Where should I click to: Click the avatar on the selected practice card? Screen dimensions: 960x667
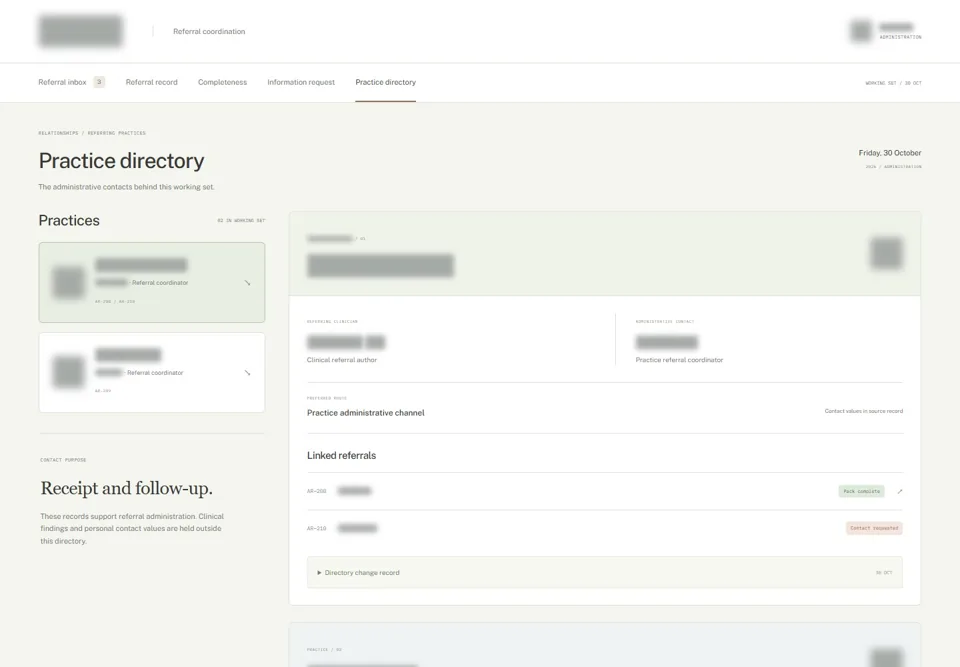click(69, 282)
